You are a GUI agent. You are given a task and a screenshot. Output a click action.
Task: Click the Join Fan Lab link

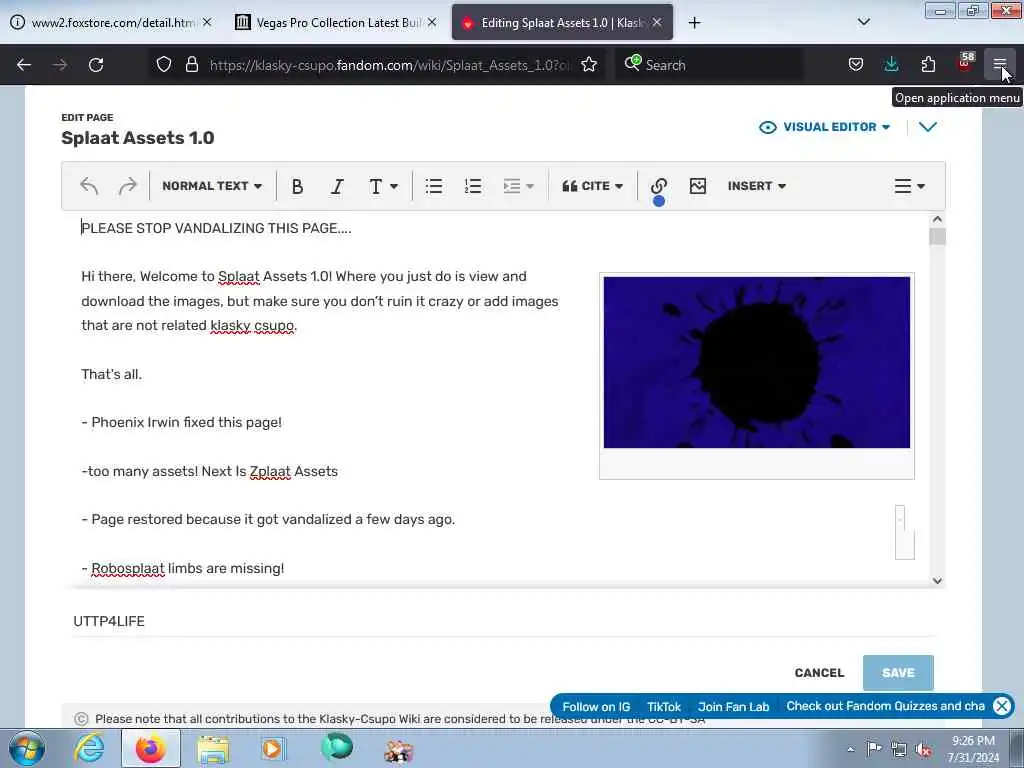(733, 707)
